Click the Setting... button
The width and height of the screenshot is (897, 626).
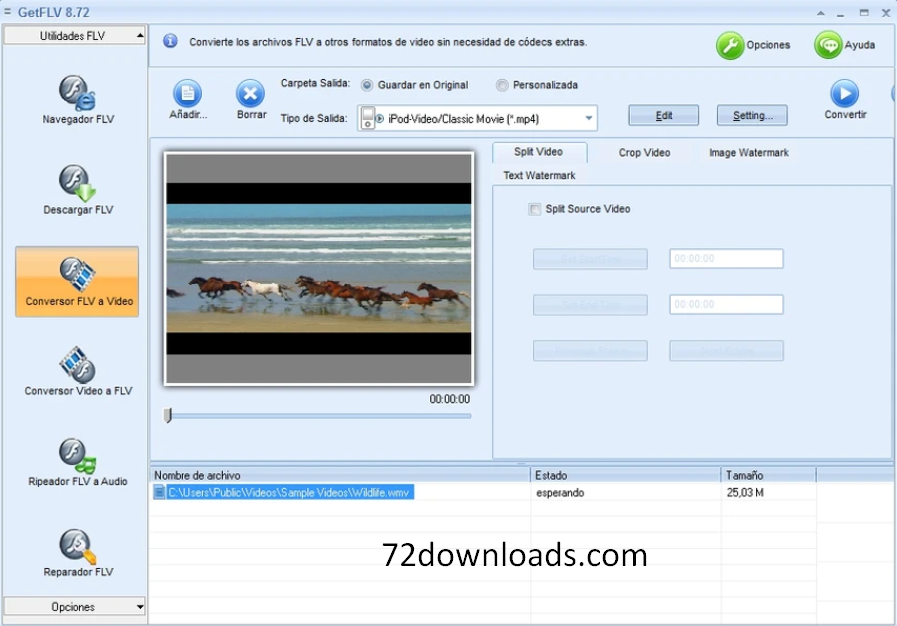click(x=752, y=116)
